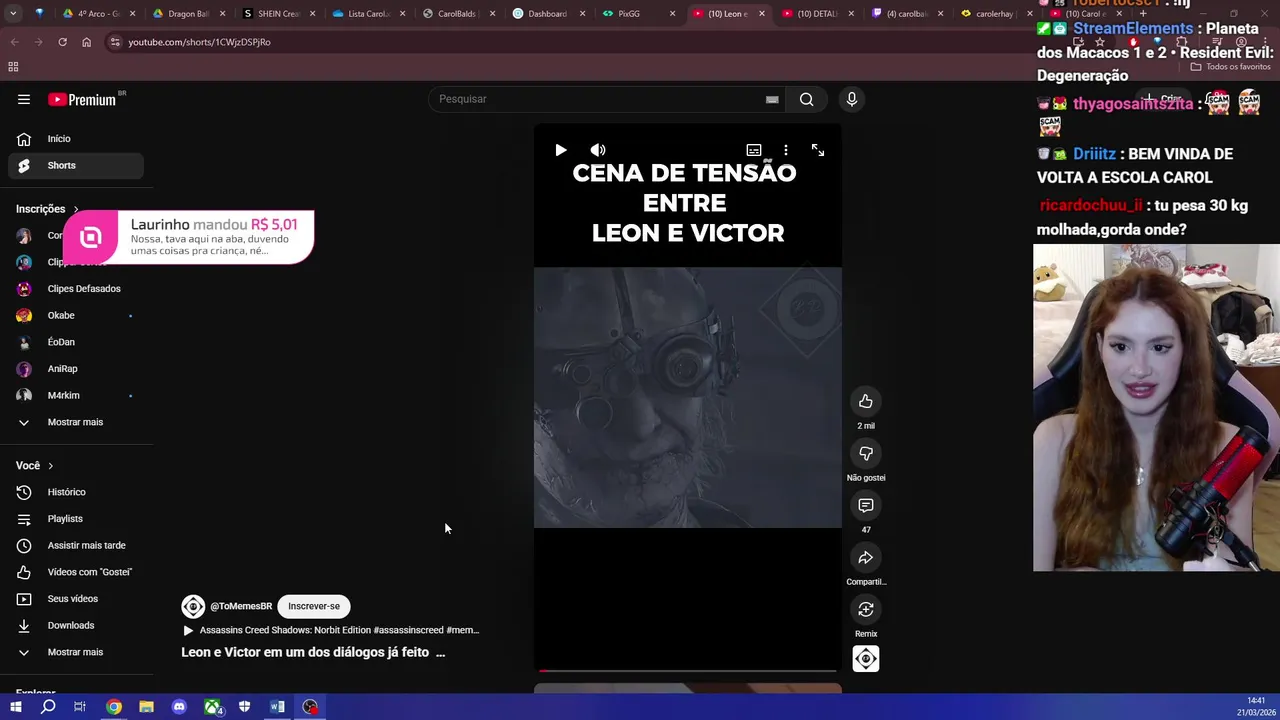Viewport: 1280px width, 720px height.
Task: Toggle captions on the Short
Action: tap(754, 150)
